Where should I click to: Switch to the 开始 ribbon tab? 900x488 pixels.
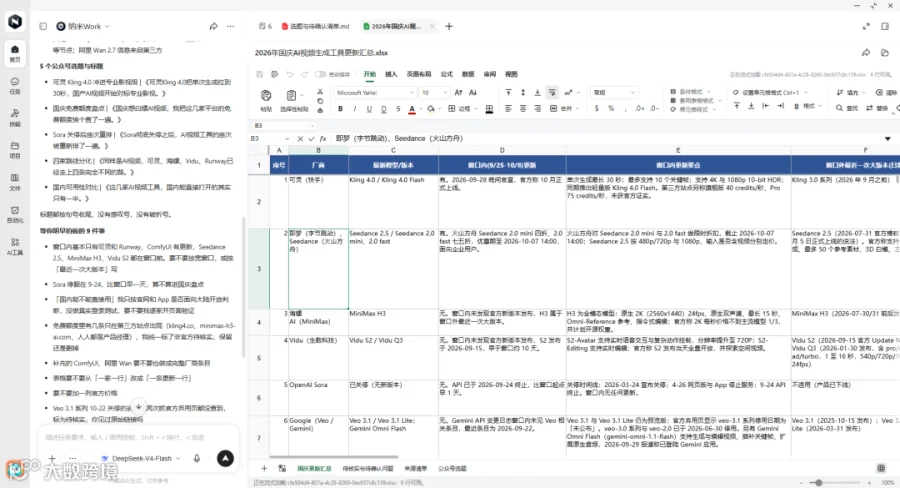(x=370, y=74)
